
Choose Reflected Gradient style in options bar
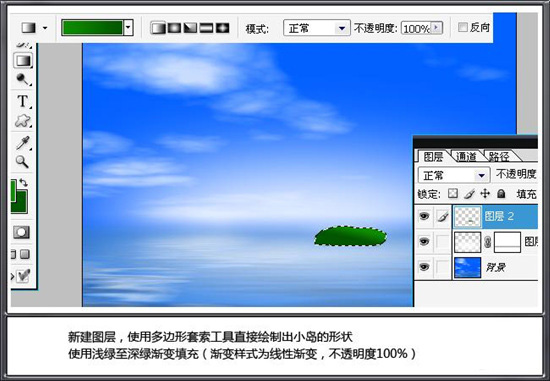[206, 28]
